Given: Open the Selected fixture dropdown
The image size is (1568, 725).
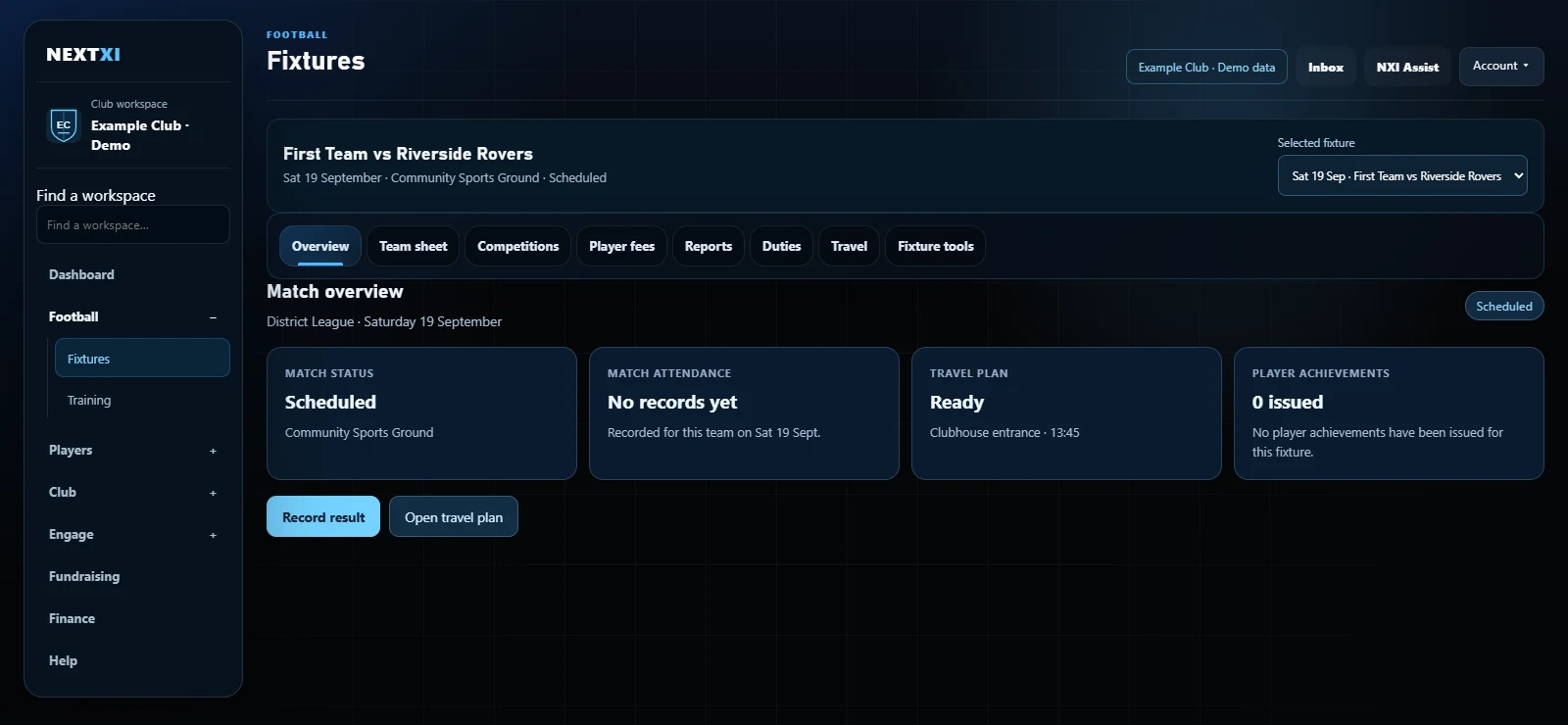Looking at the screenshot, I should [1402, 175].
